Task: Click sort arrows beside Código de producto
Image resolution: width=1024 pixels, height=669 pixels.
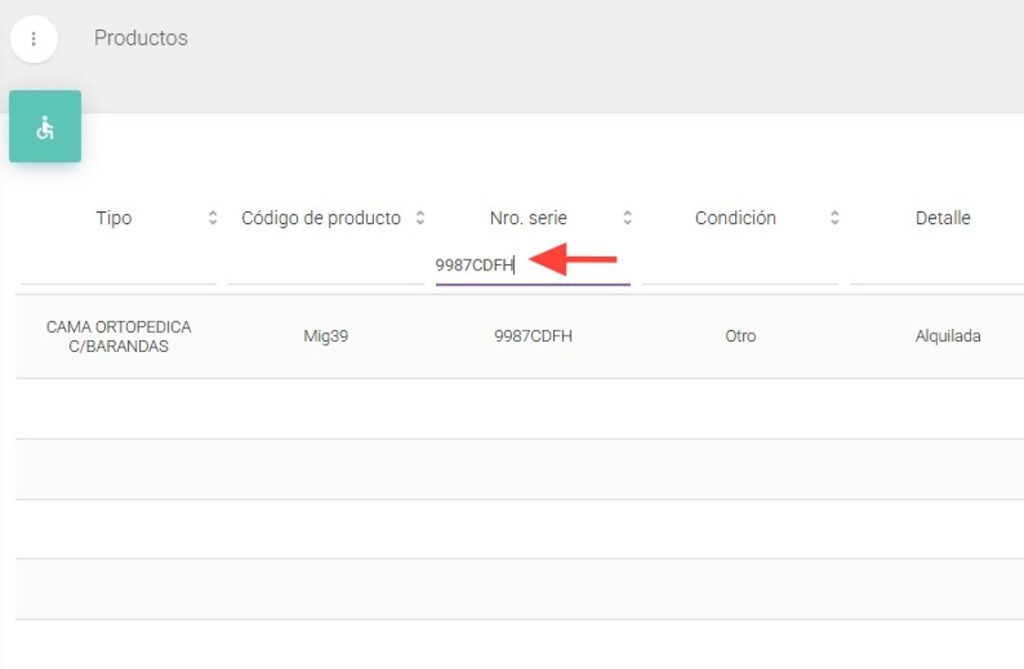Action: [x=420, y=218]
